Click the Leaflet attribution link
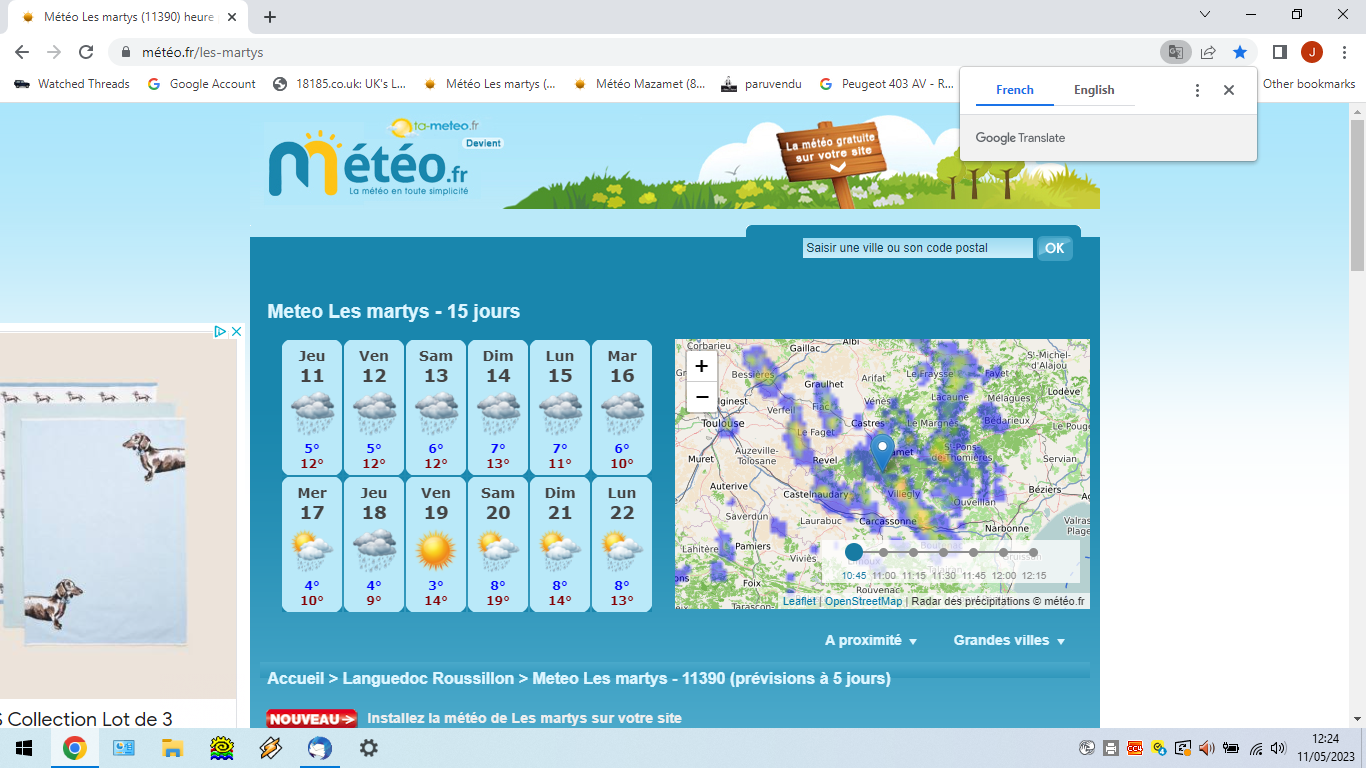1366x768 pixels. pyautogui.click(x=799, y=601)
